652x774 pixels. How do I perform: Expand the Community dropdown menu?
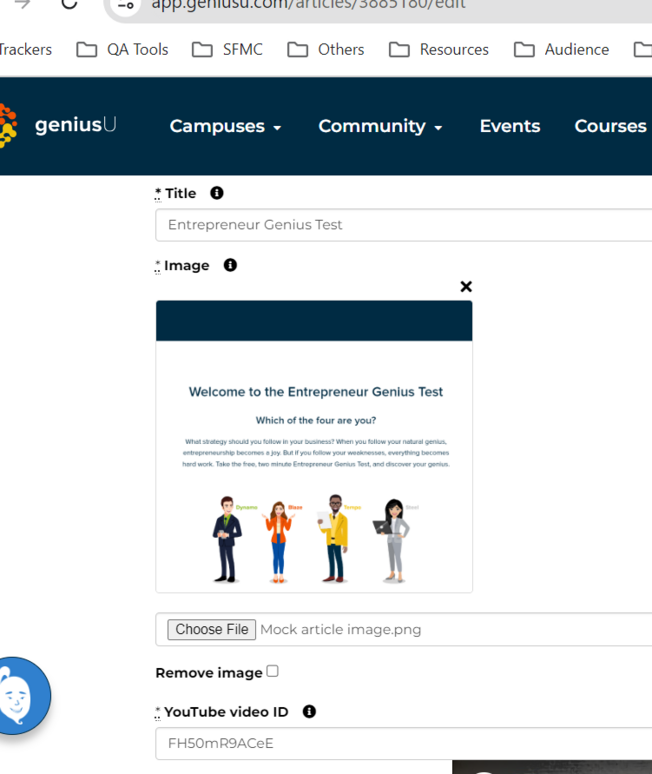(380, 126)
